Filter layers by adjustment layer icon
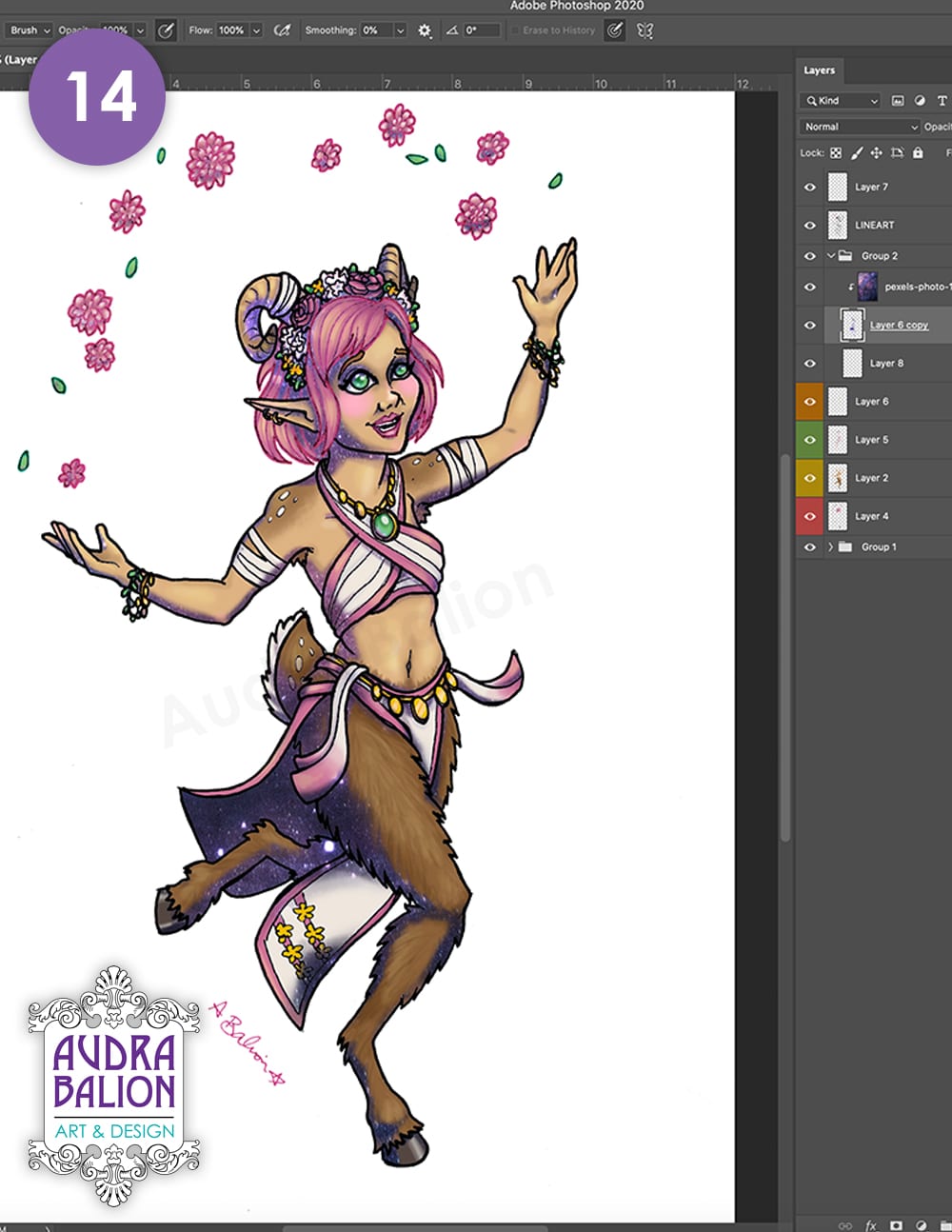 tap(920, 100)
